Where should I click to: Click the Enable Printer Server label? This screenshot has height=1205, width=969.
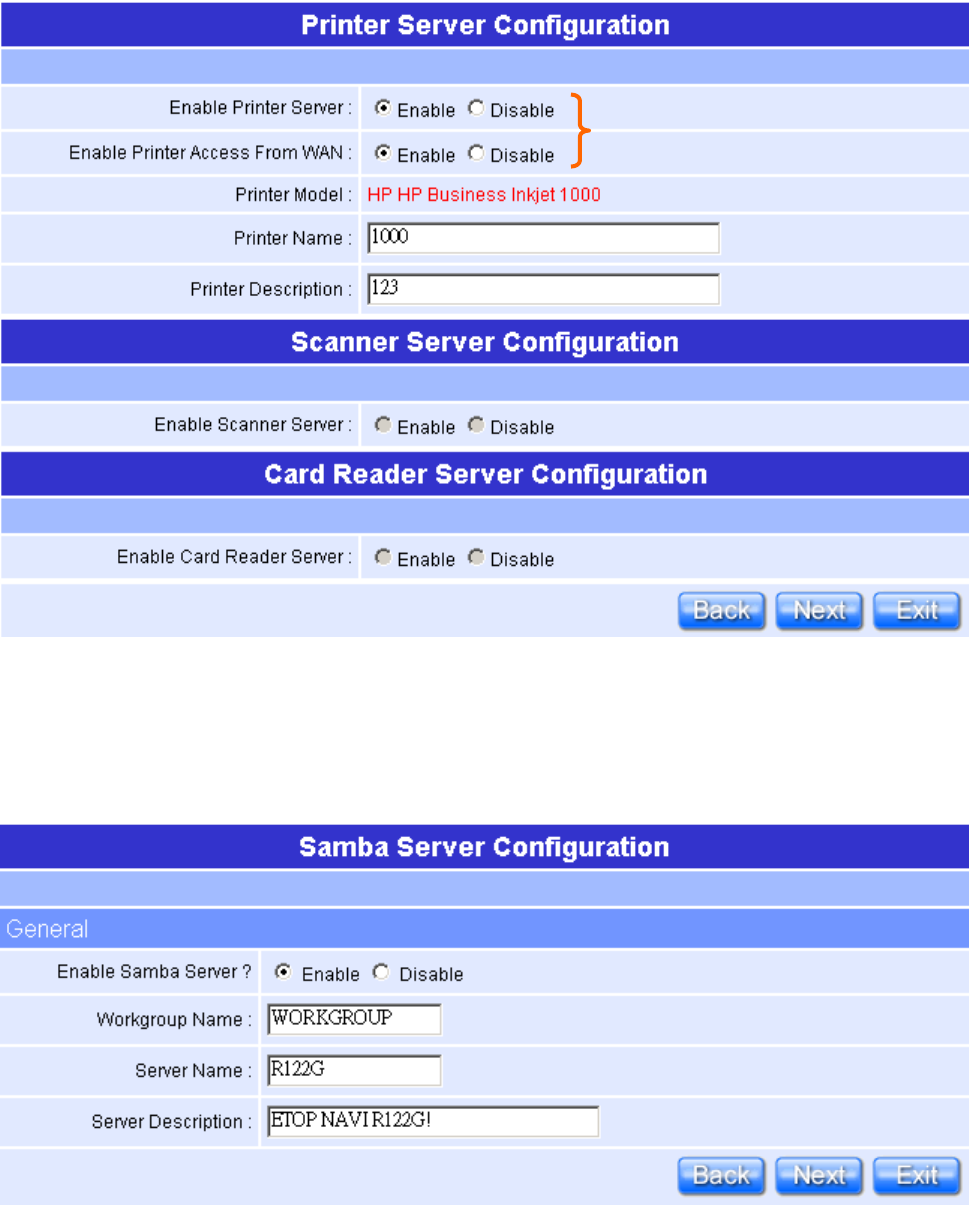(x=260, y=107)
